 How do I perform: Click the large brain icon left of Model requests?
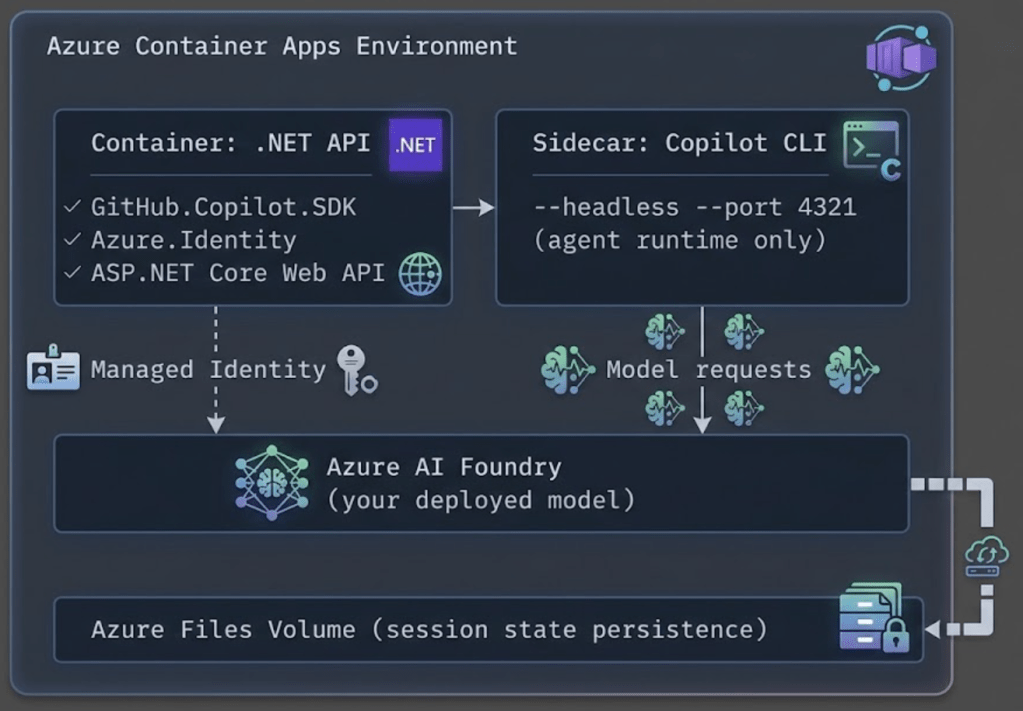pos(567,370)
